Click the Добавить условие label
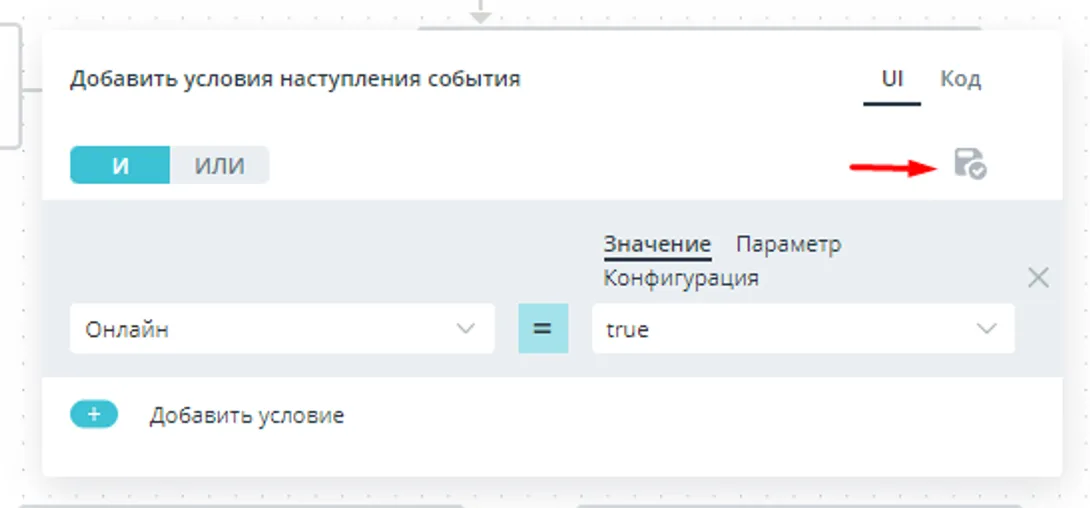The image size is (1090, 508). point(247,416)
